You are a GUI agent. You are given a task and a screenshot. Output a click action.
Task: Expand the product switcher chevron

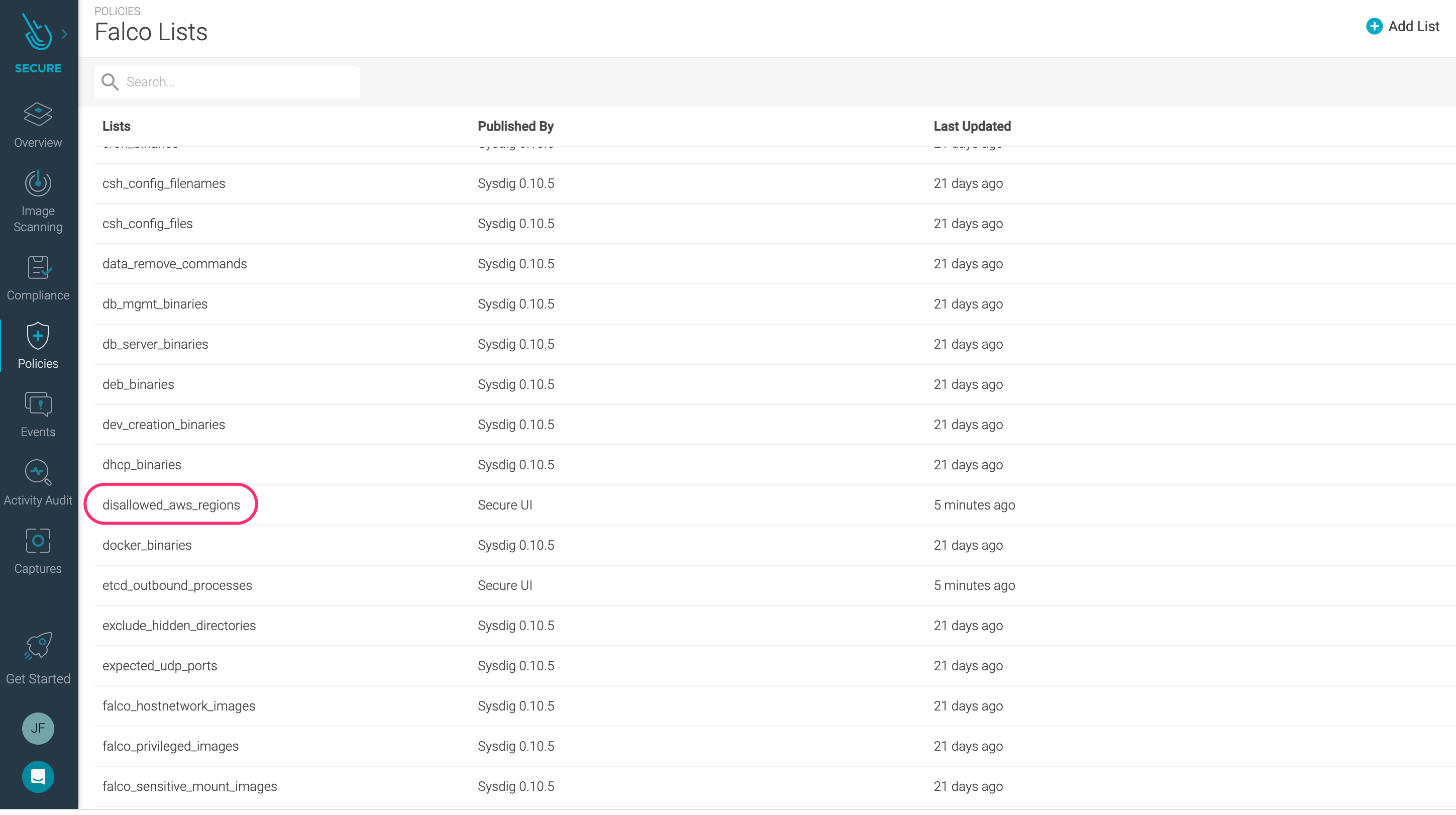(64, 34)
